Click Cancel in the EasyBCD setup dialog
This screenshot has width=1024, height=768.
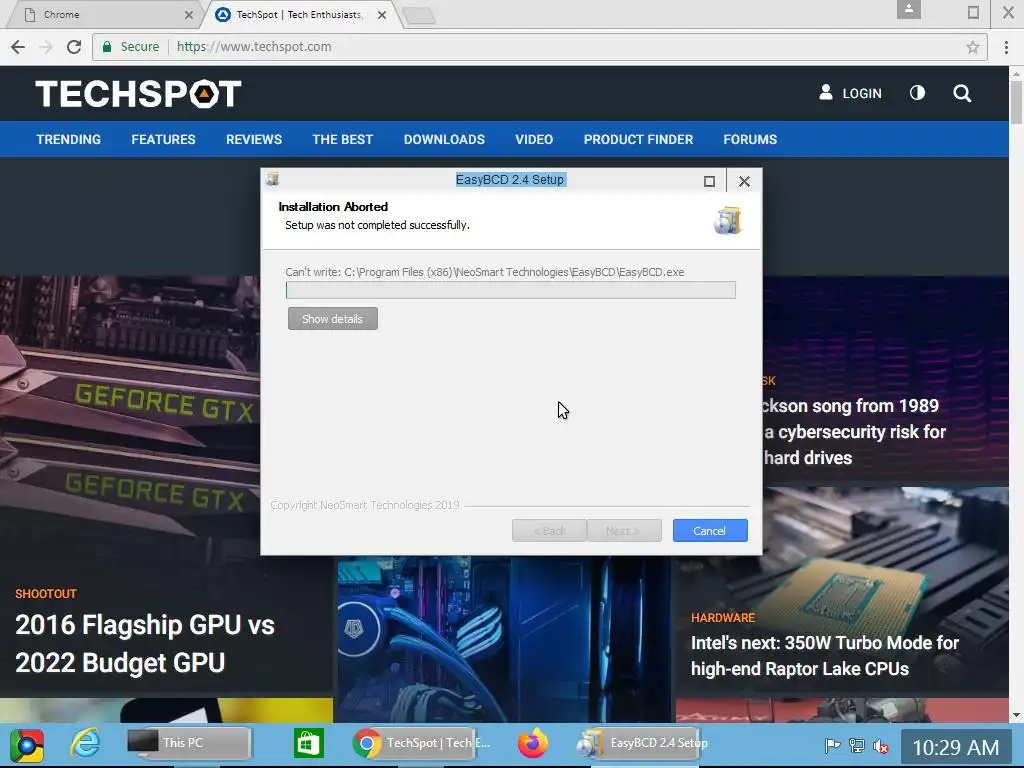710,531
